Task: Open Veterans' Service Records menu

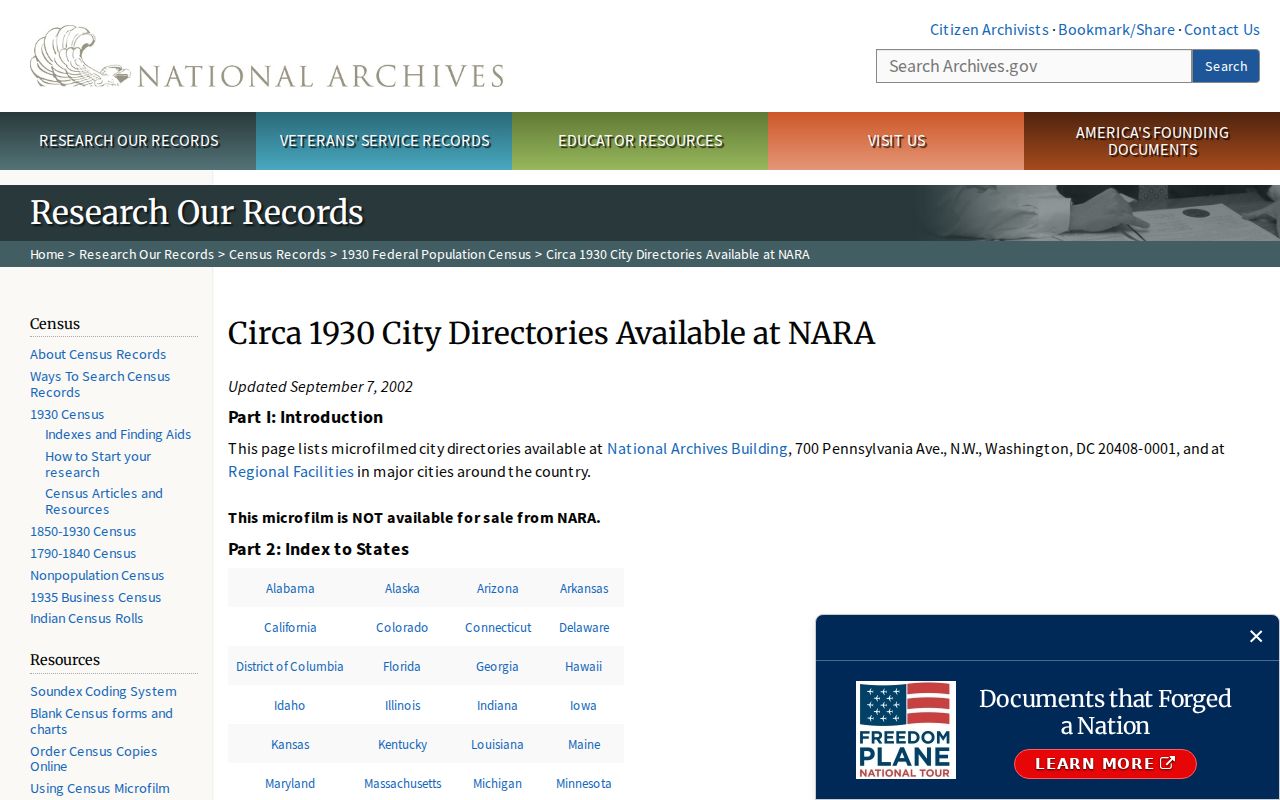Action: 384,141
